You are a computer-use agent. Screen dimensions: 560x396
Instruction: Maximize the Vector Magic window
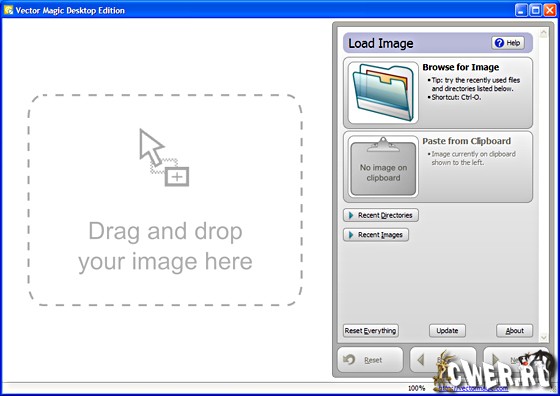pyautogui.click(x=535, y=10)
